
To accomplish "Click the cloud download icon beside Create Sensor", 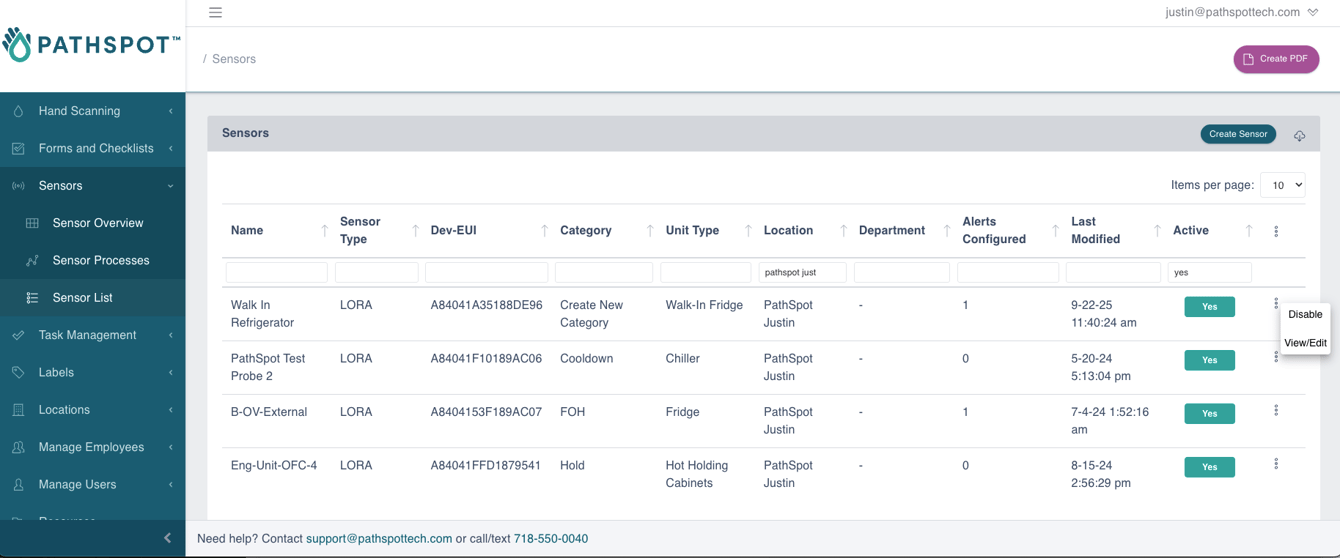I will click(1299, 135).
